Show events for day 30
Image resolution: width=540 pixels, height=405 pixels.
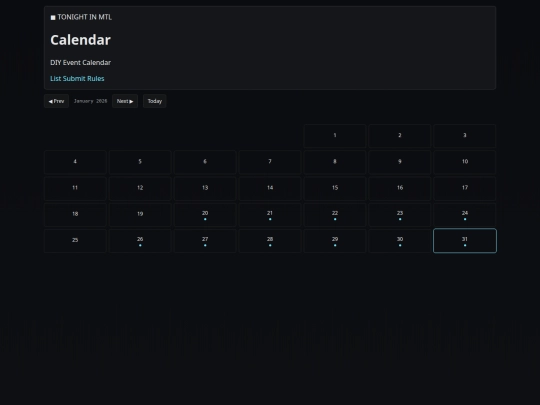[400, 240]
